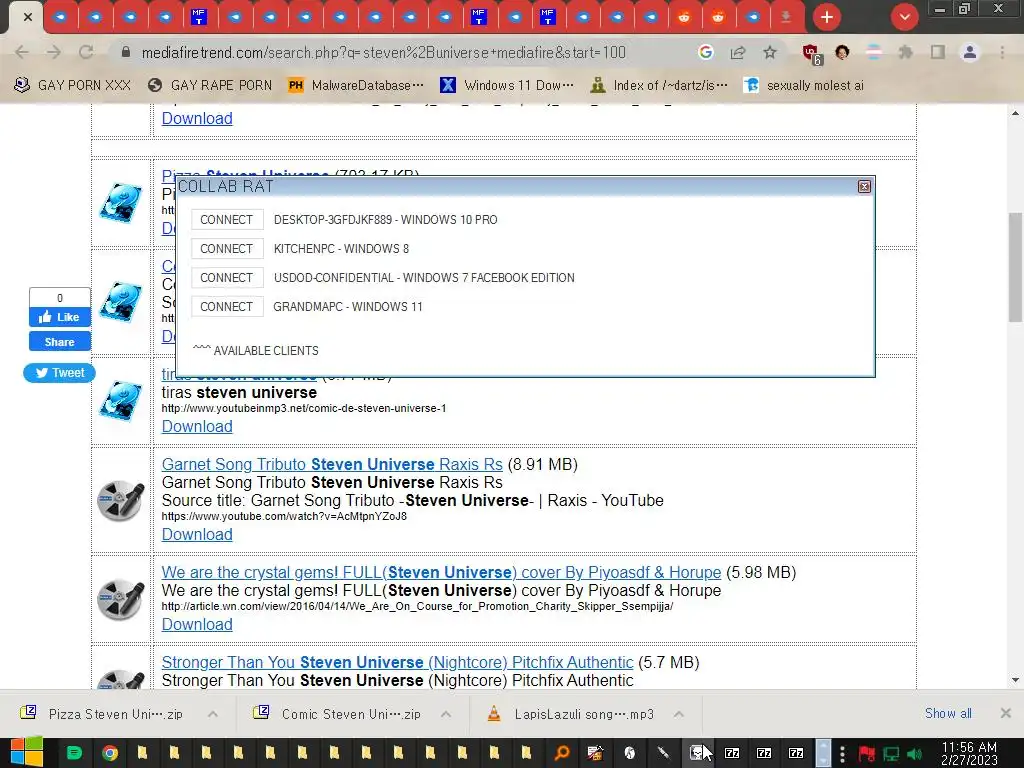Open the Chrome three-dot menu
The height and width of the screenshot is (768, 1024).
click(x=1002, y=52)
